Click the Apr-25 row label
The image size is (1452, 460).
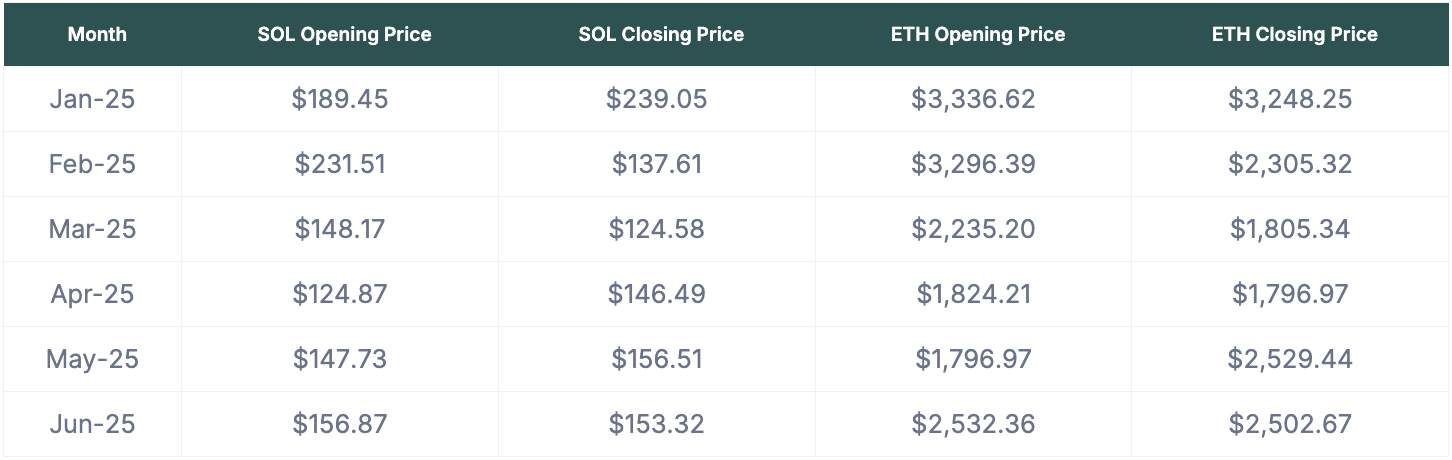point(92,294)
